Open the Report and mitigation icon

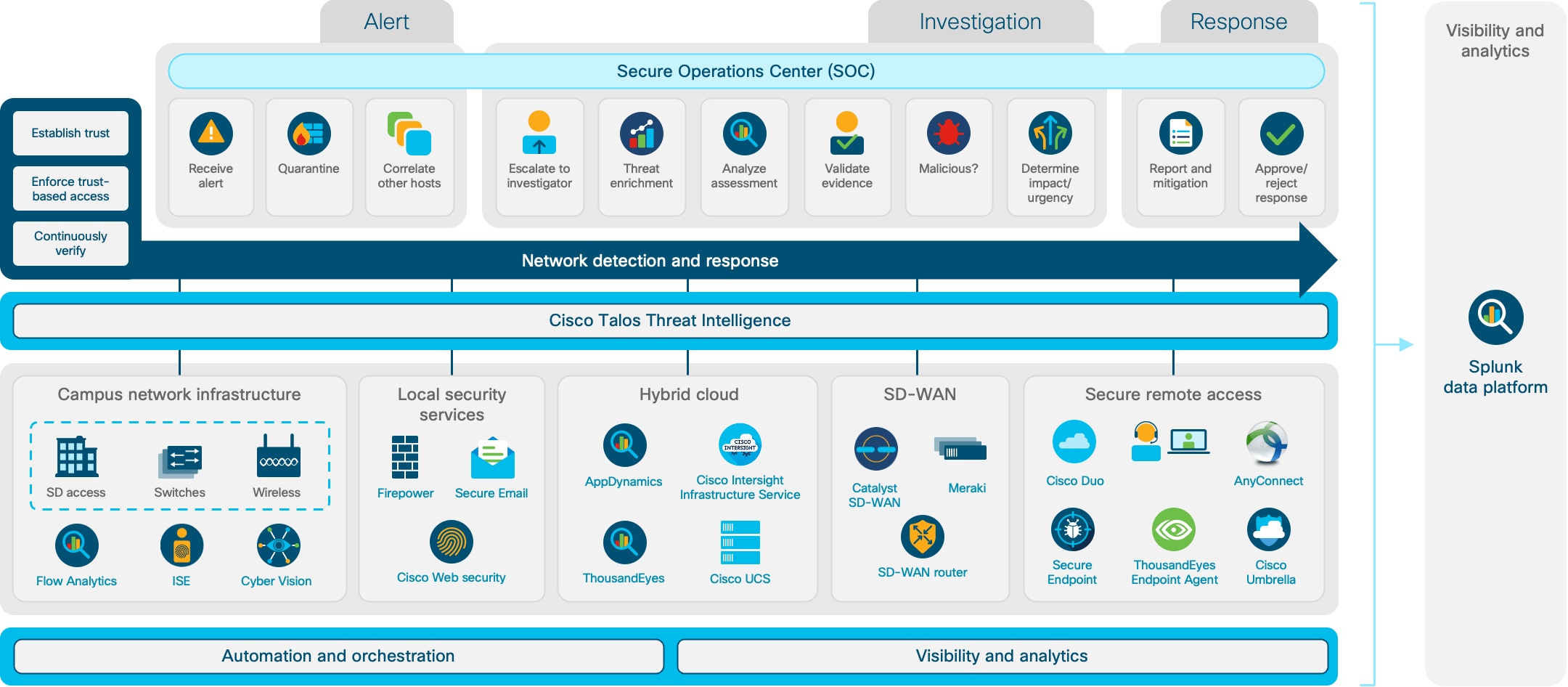[1181, 134]
